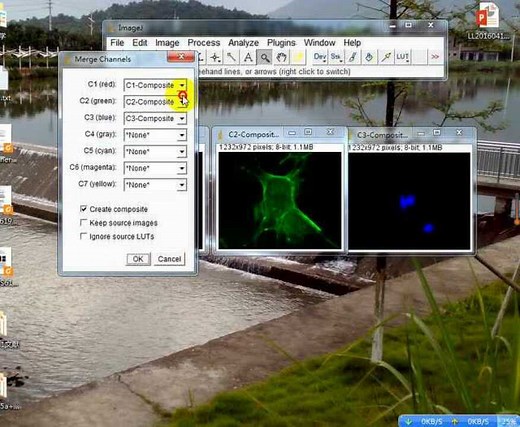Image resolution: width=520 pixels, height=427 pixels.
Task: Open the Edit menu in ImageJ
Action: pyautogui.click(x=140, y=43)
